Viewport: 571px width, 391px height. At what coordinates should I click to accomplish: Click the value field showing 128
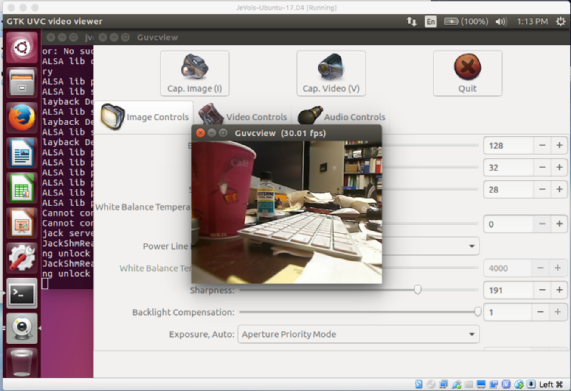pyautogui.click(x=509, y=146)
